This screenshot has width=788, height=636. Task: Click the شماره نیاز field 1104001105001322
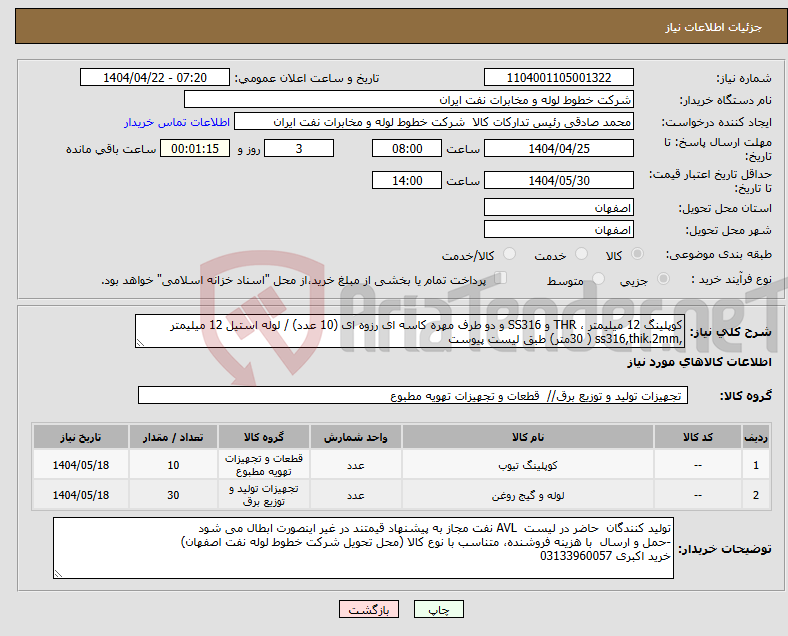558,77
